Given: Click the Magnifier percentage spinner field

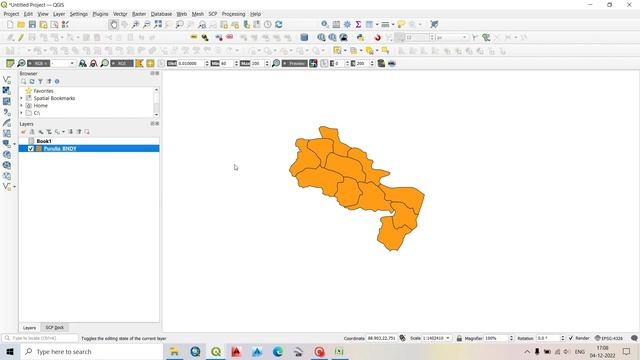Looking at the screenshot, I should (496, 338).
